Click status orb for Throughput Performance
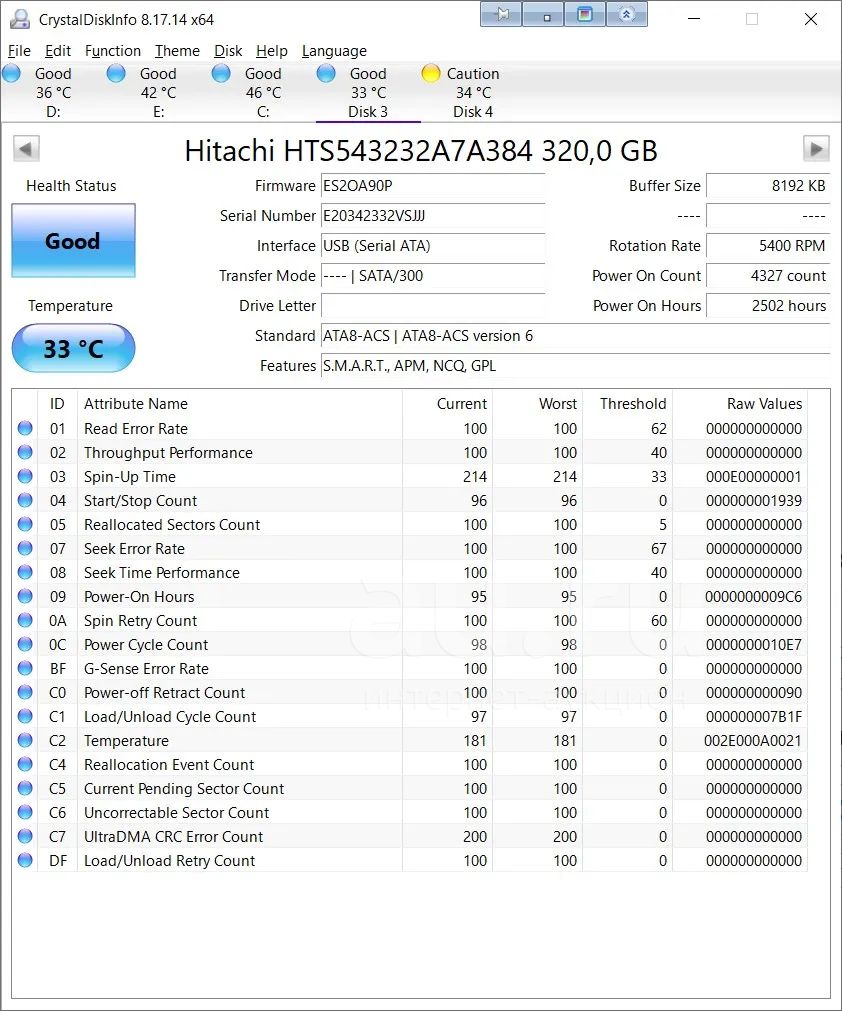Image resolution: width=842 pixels, height=1011 pixels. tap(25, 452)
